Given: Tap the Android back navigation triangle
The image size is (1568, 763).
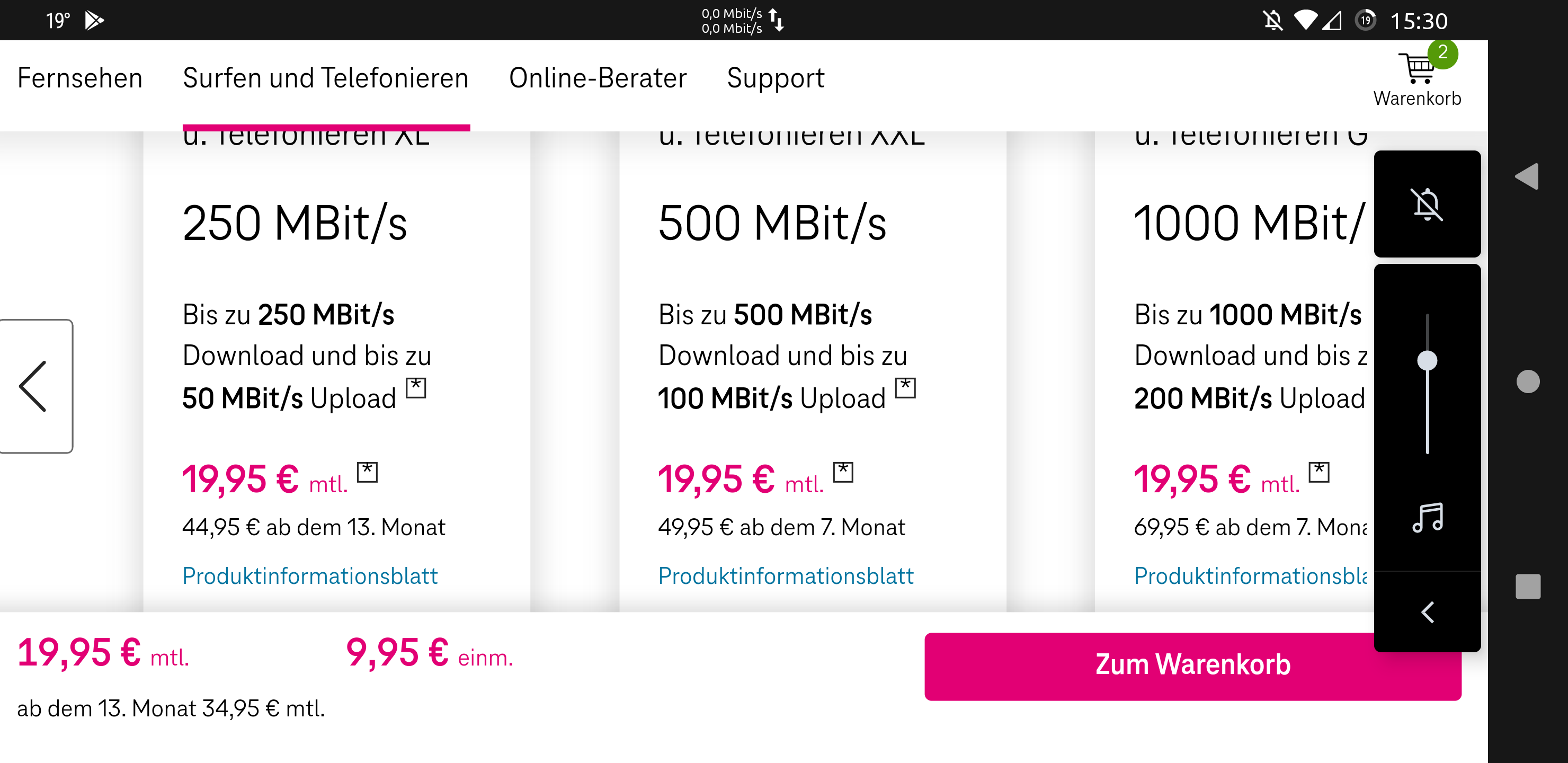Looking at the screenshot, I should click(x=1527, y=176).
